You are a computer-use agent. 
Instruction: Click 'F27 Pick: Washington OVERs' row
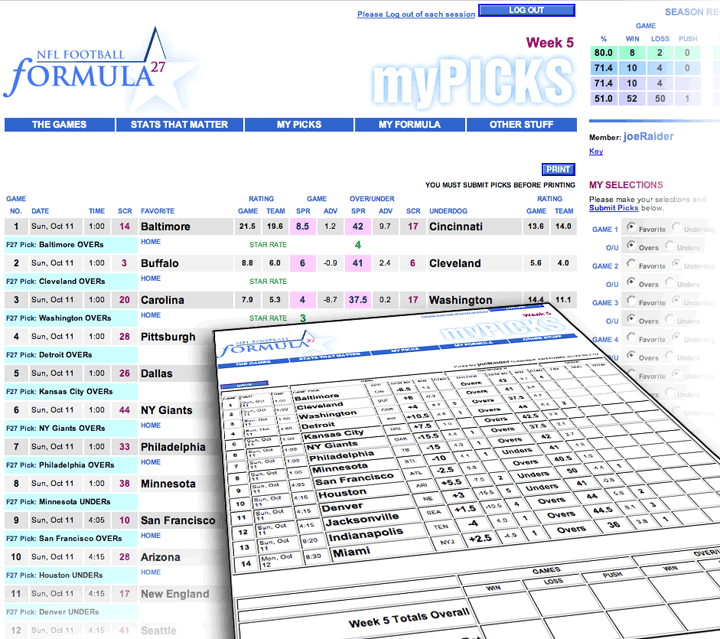pos(71,318)
